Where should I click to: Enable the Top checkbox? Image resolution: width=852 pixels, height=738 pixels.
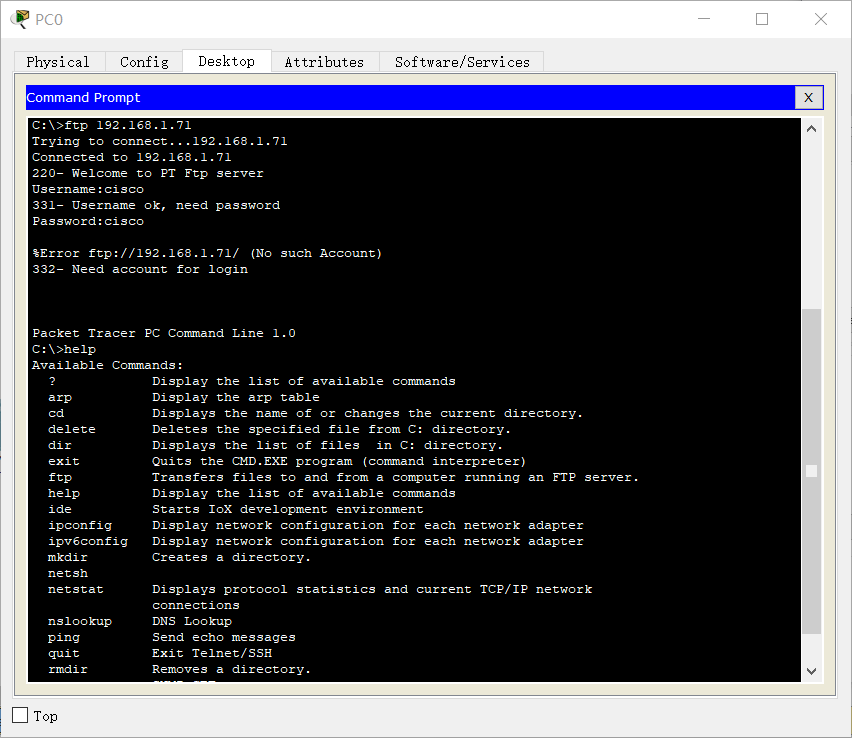click(20, 715)
